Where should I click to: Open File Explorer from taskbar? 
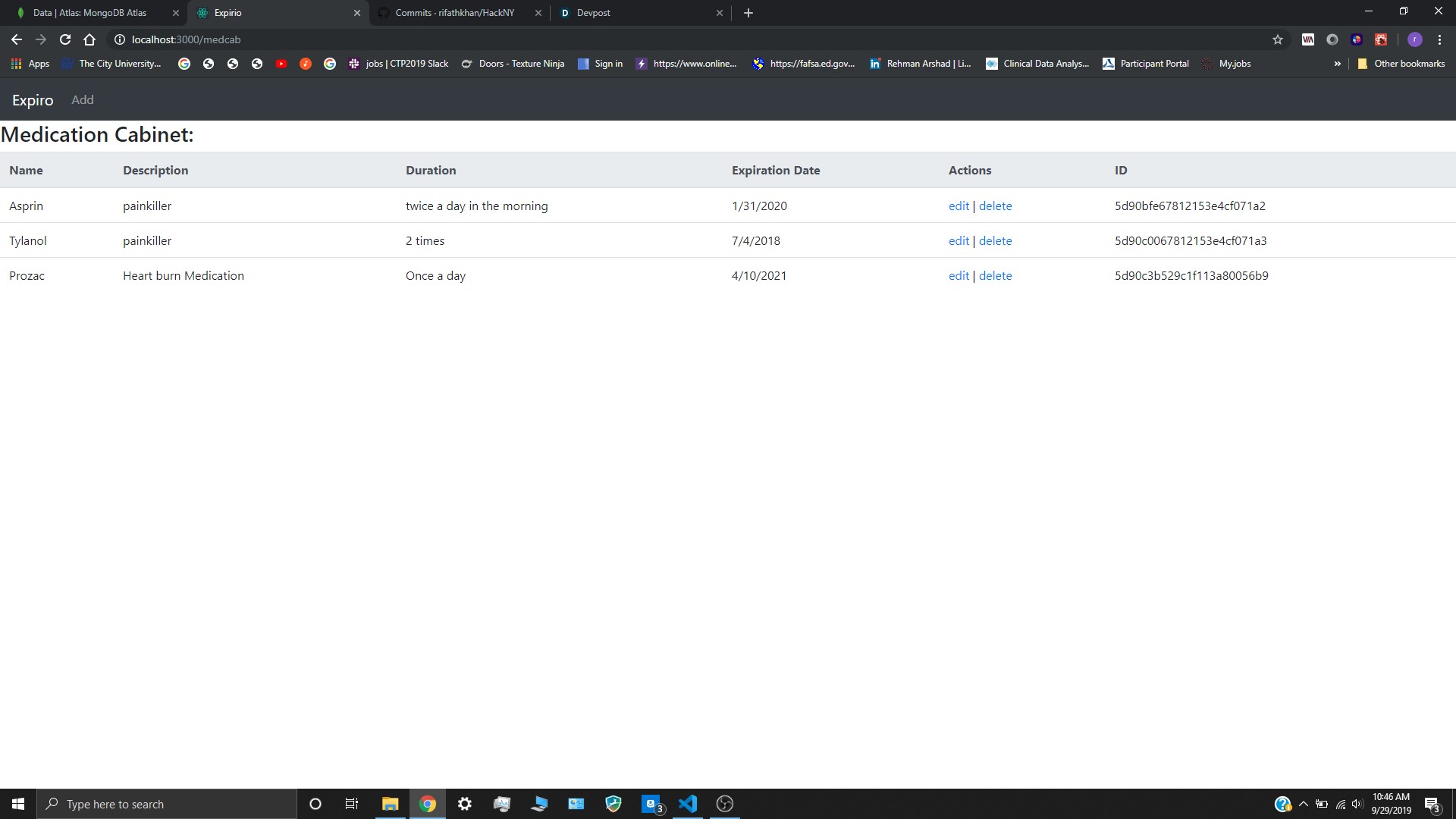pyautogui.click(x=390, y=804)
